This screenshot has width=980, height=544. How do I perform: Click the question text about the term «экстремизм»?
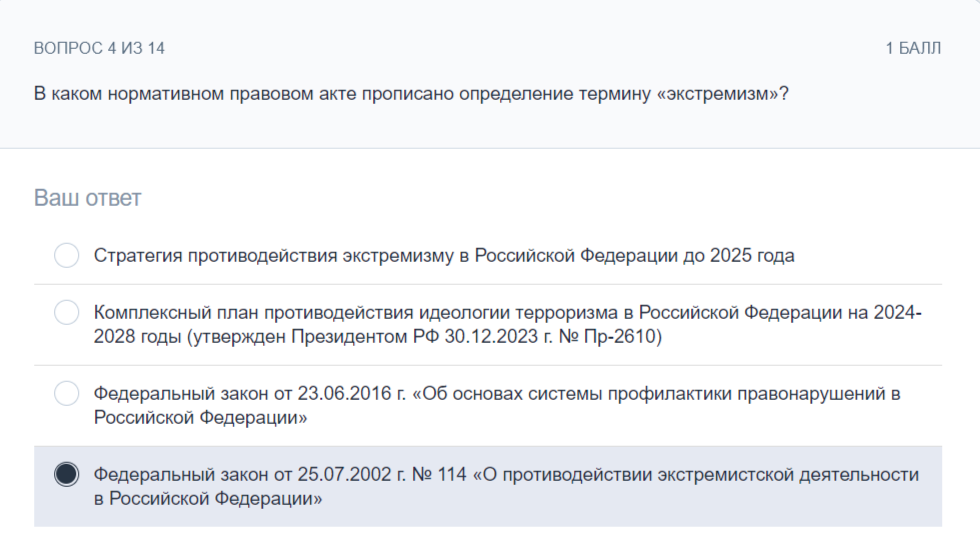411,94
